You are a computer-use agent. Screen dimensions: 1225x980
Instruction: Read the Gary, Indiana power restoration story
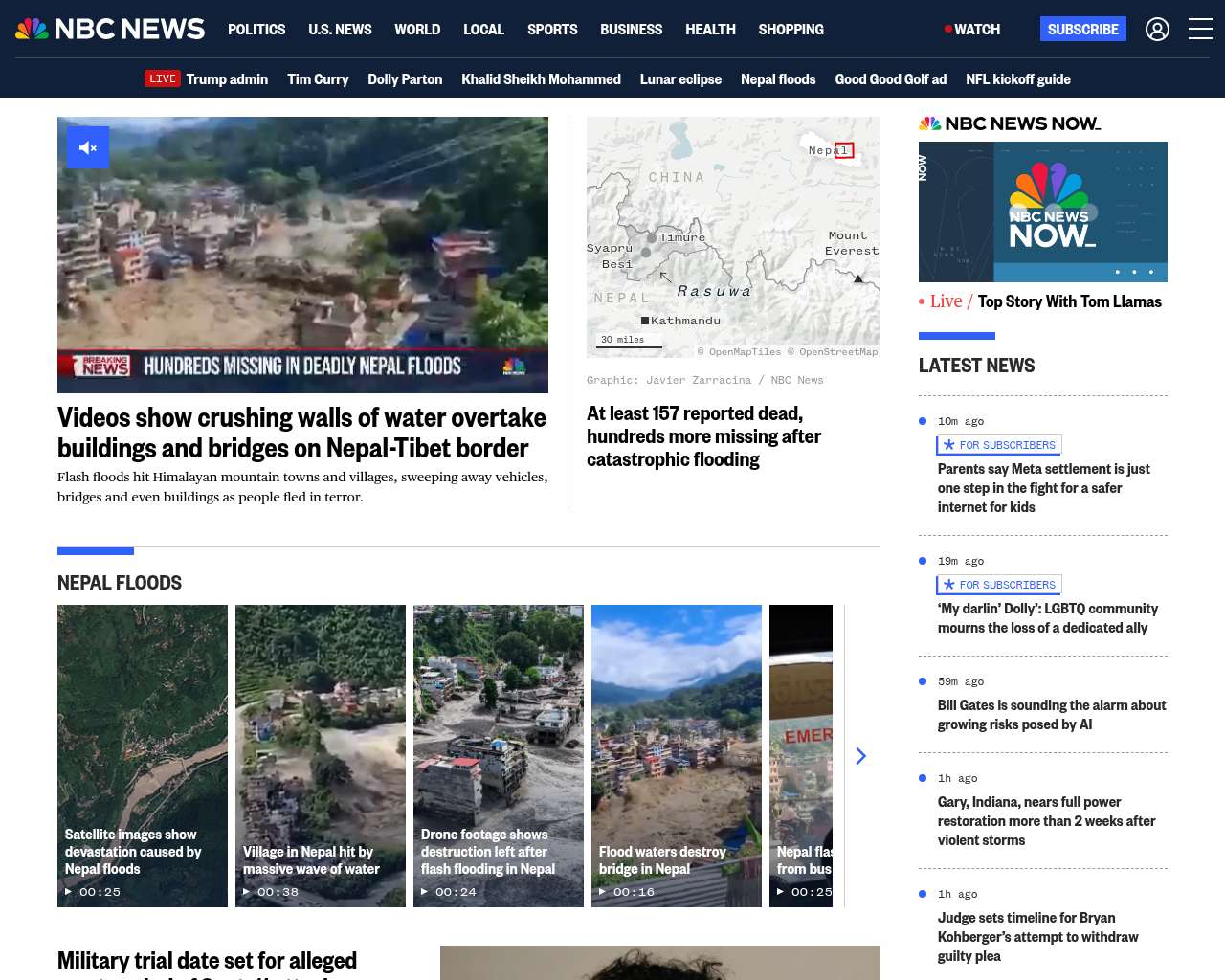coord(1046,821)
